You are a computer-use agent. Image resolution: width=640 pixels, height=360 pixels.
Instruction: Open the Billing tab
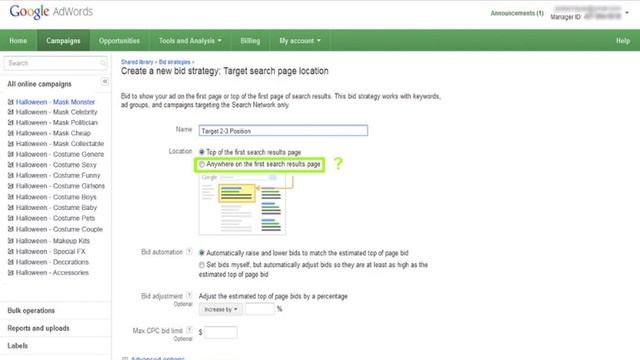tap(250, 41)
